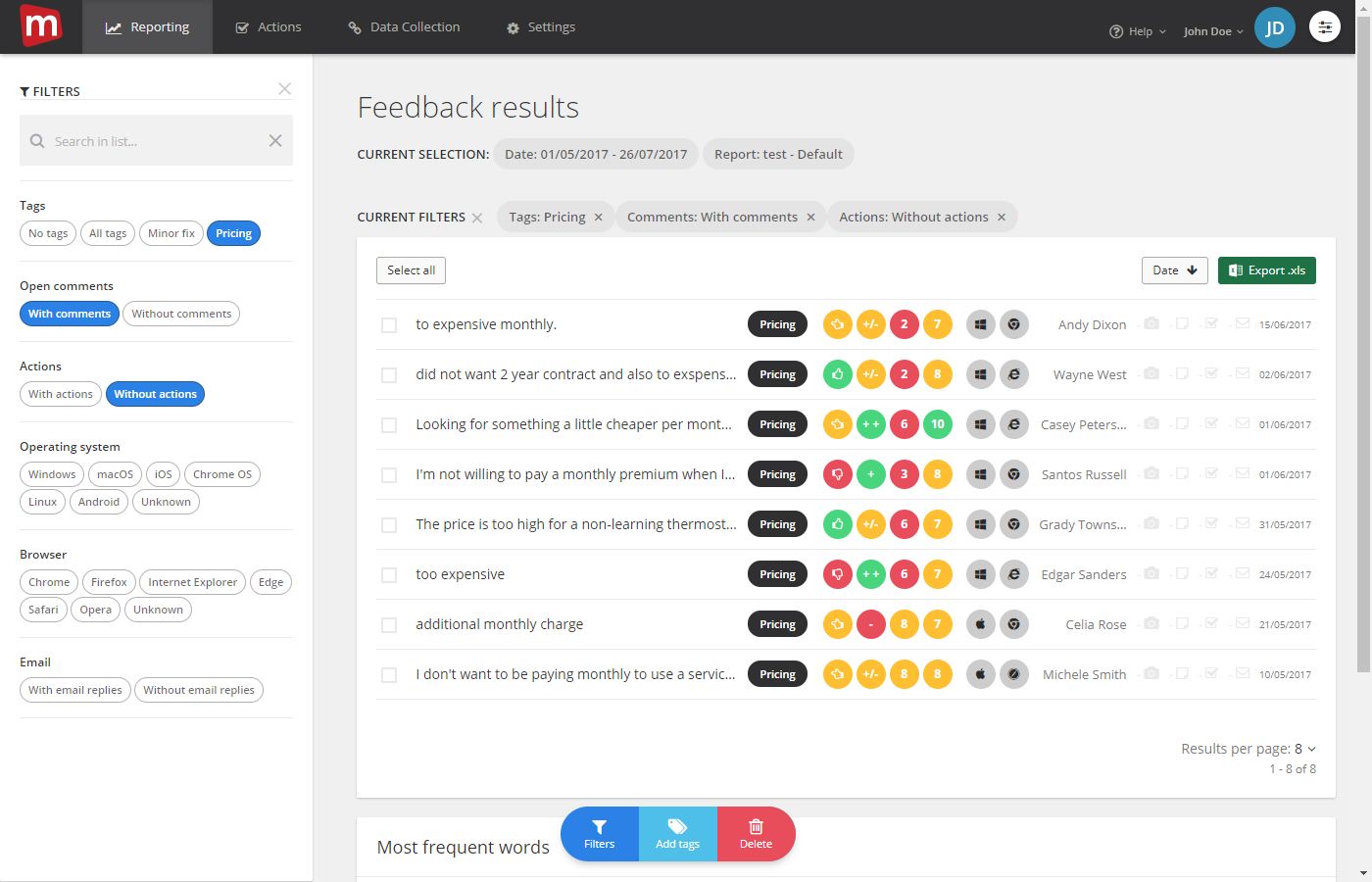The height and width of the screenshot is (882, 1372).
Task: Open the Actions navigation tab
Action: 269,27
